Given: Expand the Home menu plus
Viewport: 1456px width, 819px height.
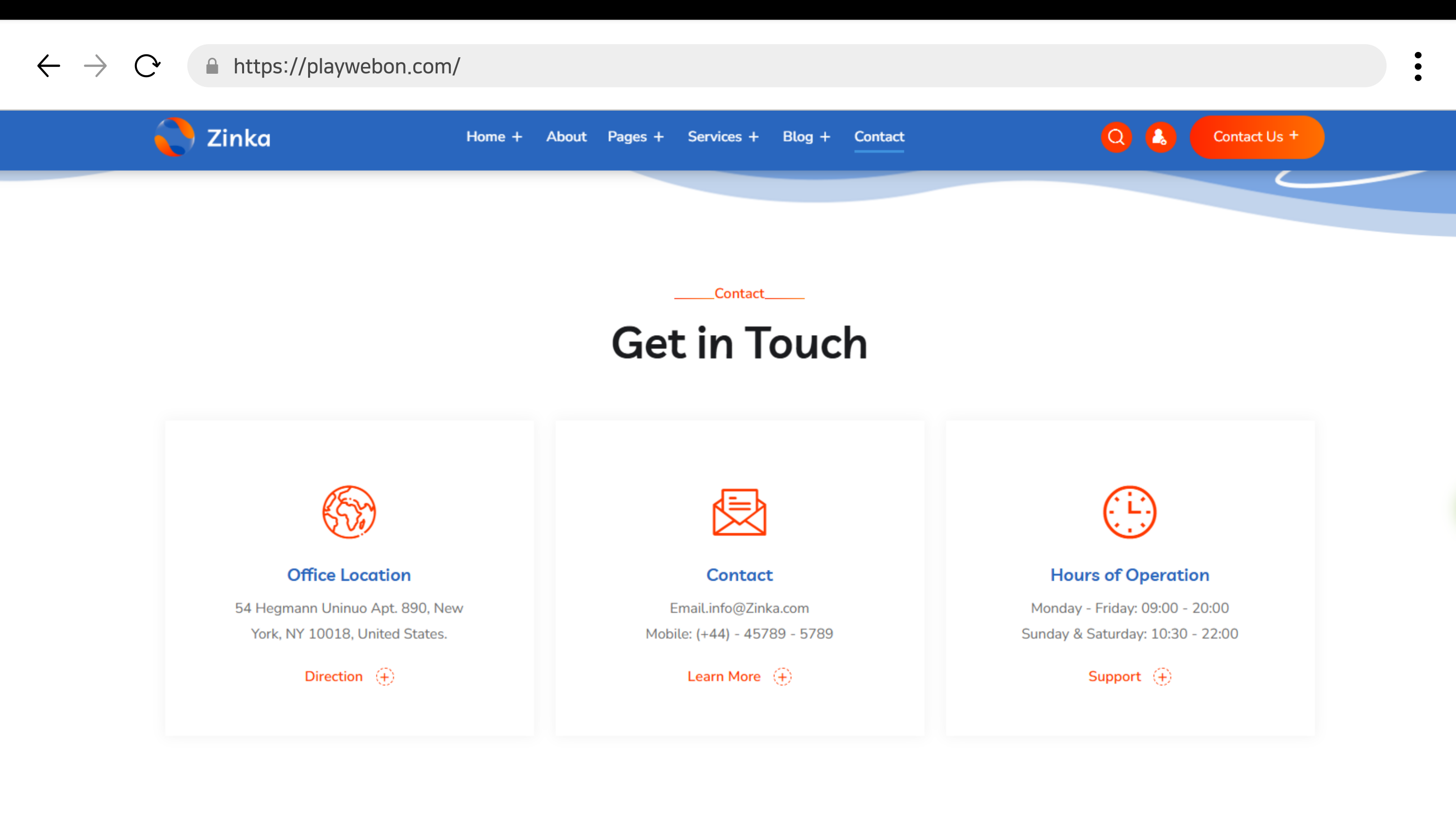Looking at the screenshot, I should pos(517,137).
